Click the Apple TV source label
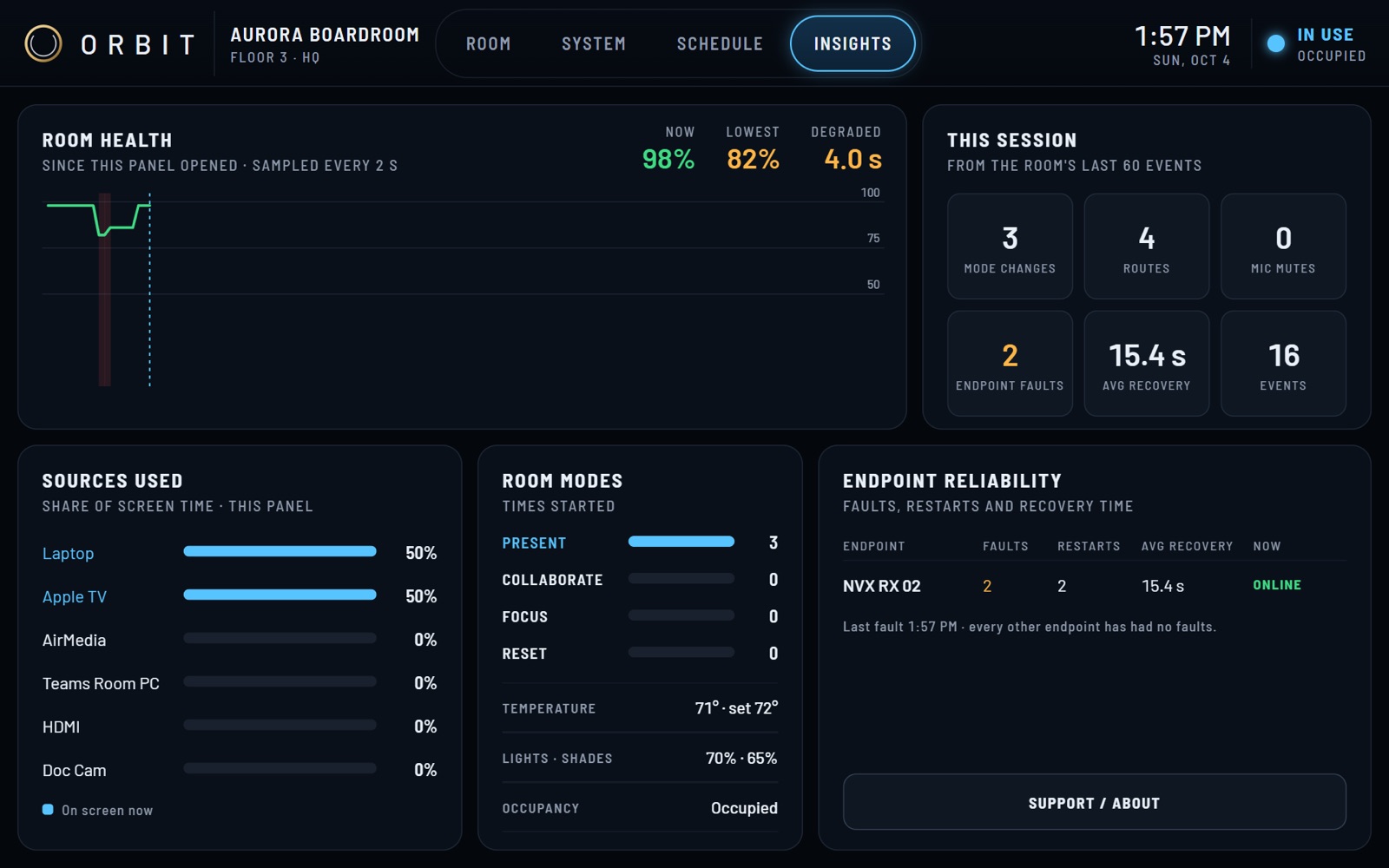Viewport: 1389px width, 868px height. (x=75, y=596)
